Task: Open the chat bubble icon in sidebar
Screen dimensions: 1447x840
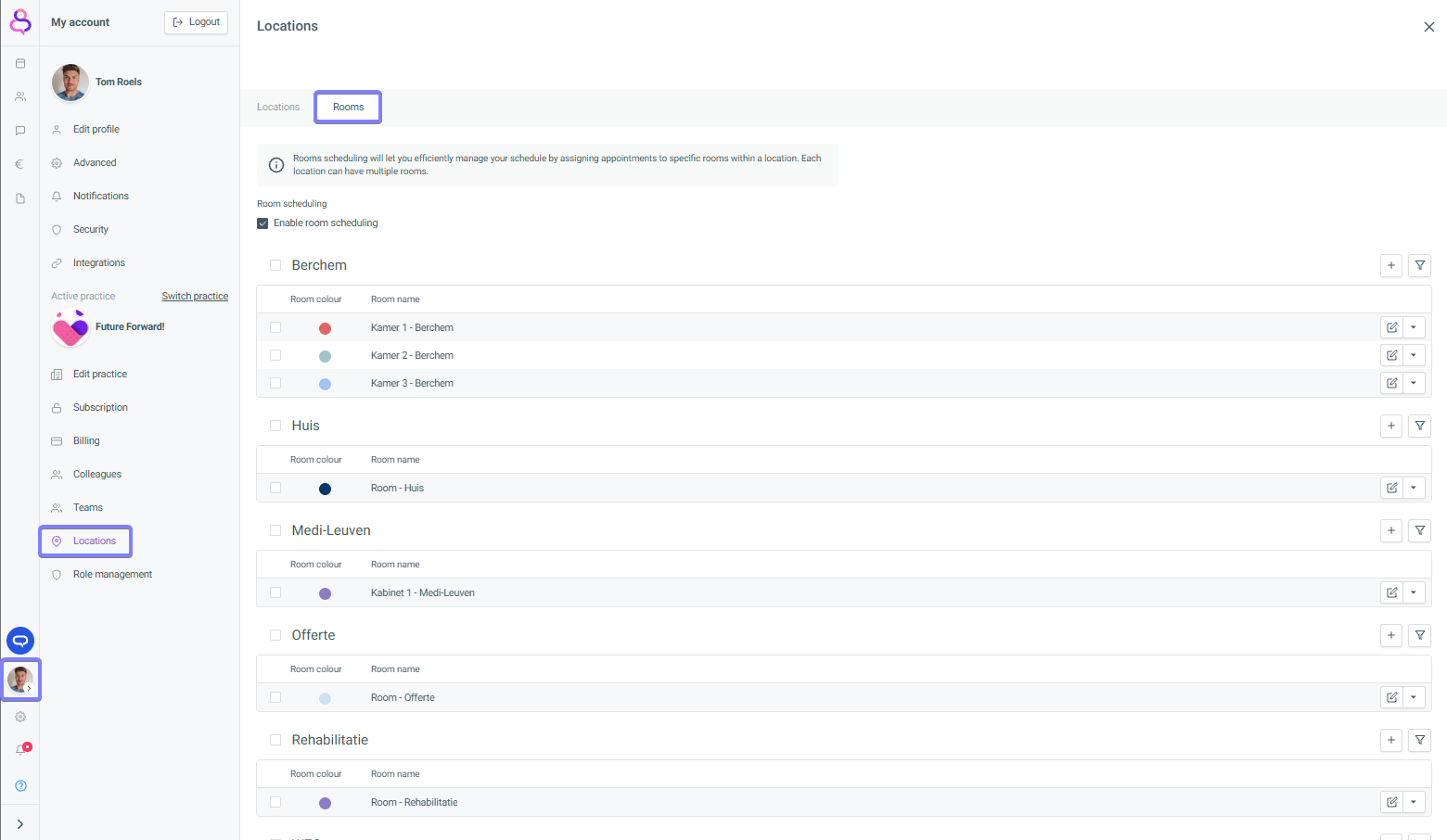Action: point(20,131)
